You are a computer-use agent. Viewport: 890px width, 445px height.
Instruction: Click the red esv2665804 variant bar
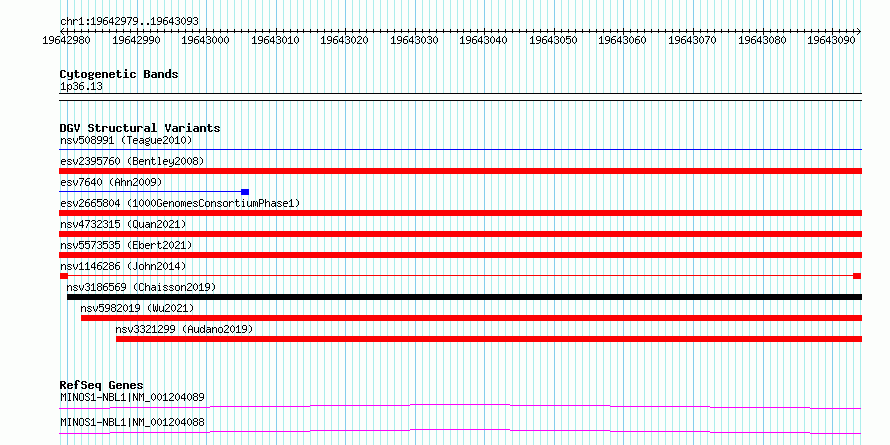(x=460, y=213)
